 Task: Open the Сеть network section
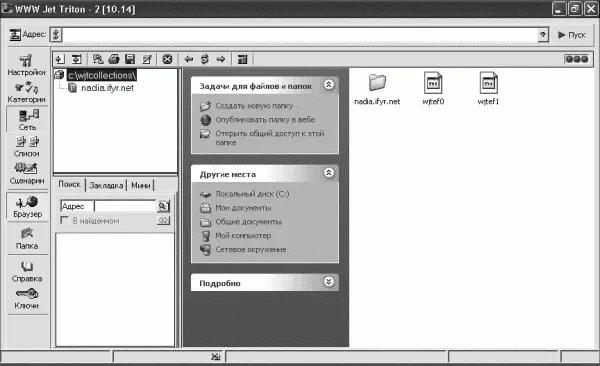pyautogui.click(x=27, y=120)
